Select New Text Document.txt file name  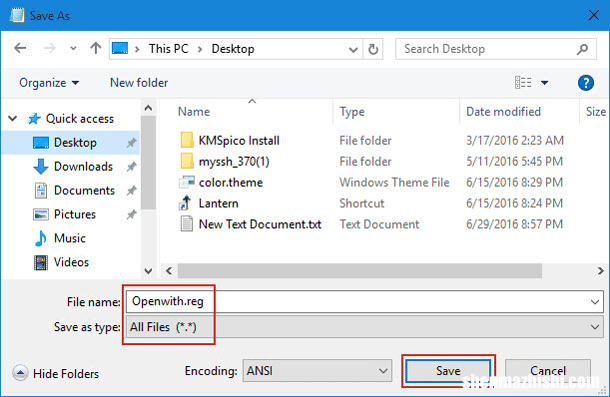tap(260, 224)
